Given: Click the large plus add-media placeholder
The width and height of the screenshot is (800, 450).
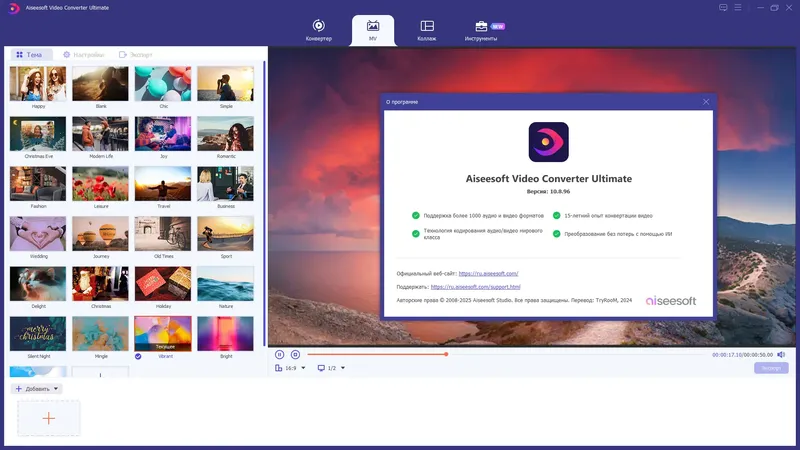Looking at the screenshot, I should point(49,418).
